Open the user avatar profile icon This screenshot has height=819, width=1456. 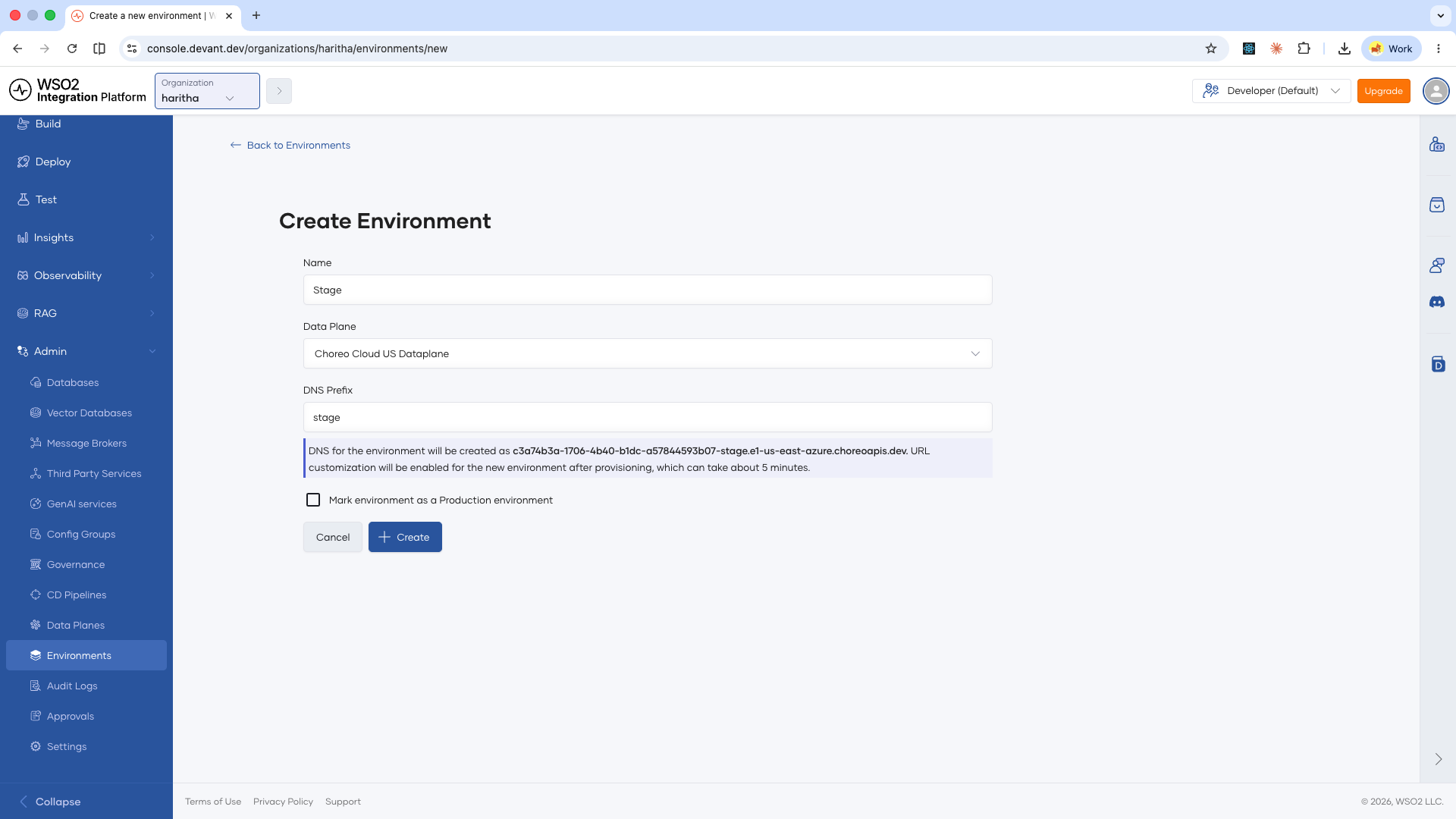point(1436,91)
